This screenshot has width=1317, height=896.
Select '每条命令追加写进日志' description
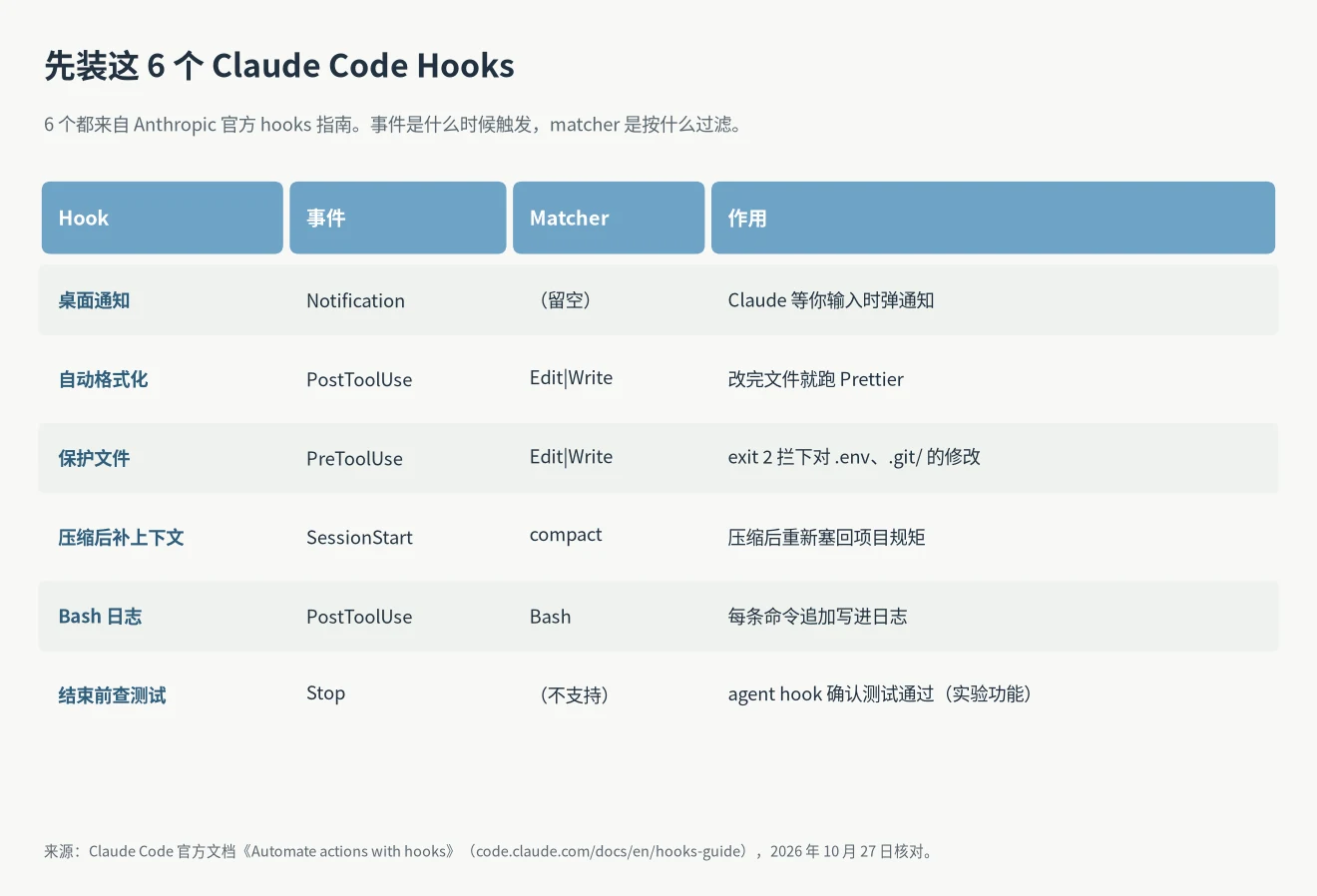click(x=818, y=616)
